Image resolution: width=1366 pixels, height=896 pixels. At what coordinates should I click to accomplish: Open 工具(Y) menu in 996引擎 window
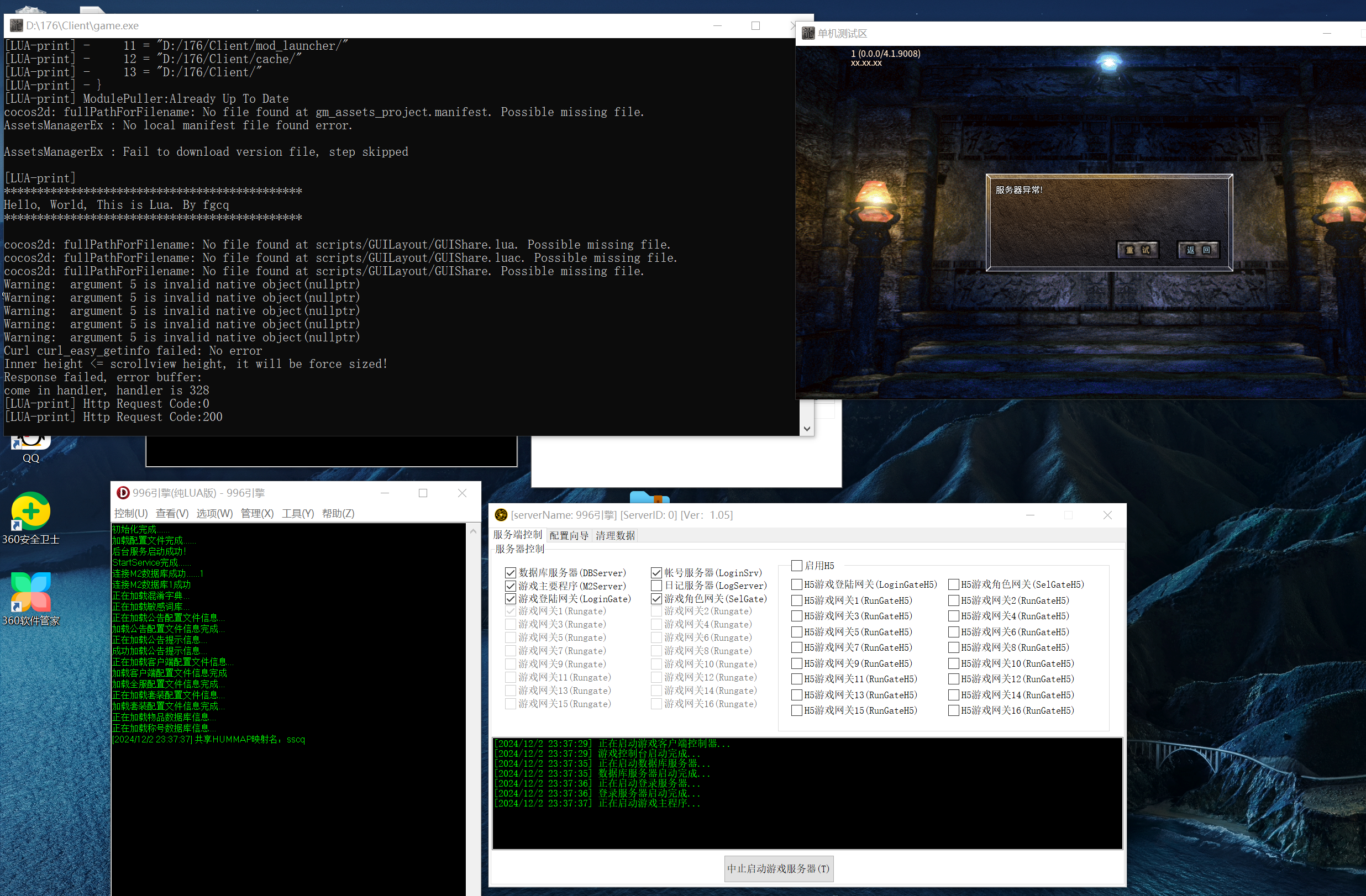[x=298, y=513]
